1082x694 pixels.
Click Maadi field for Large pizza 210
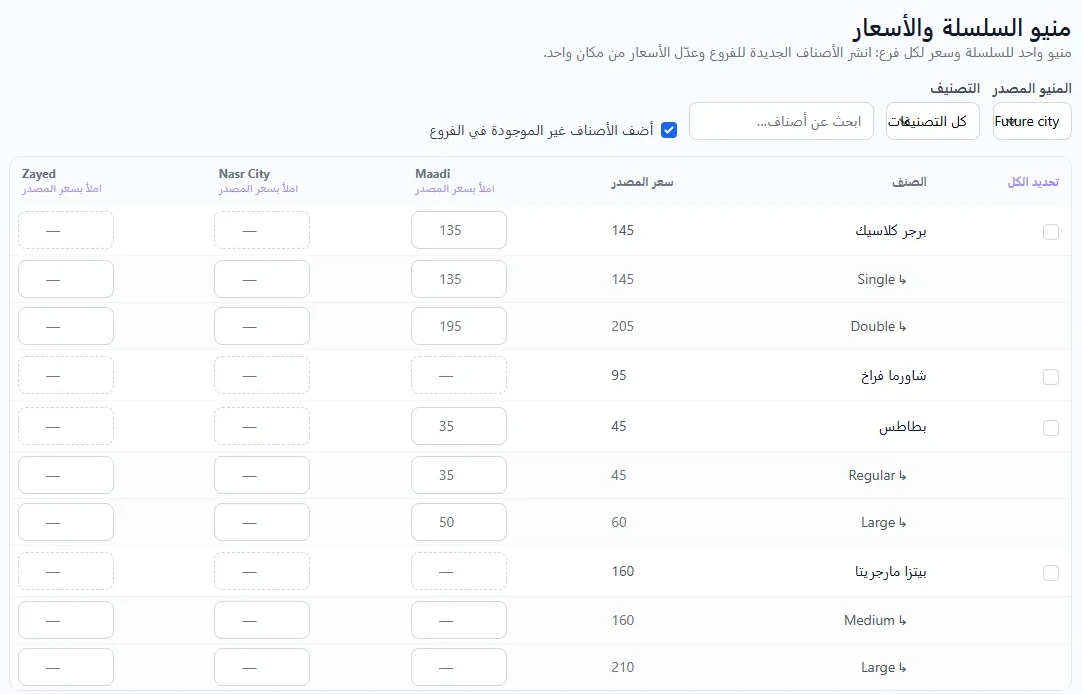click(x=459, y=667)
